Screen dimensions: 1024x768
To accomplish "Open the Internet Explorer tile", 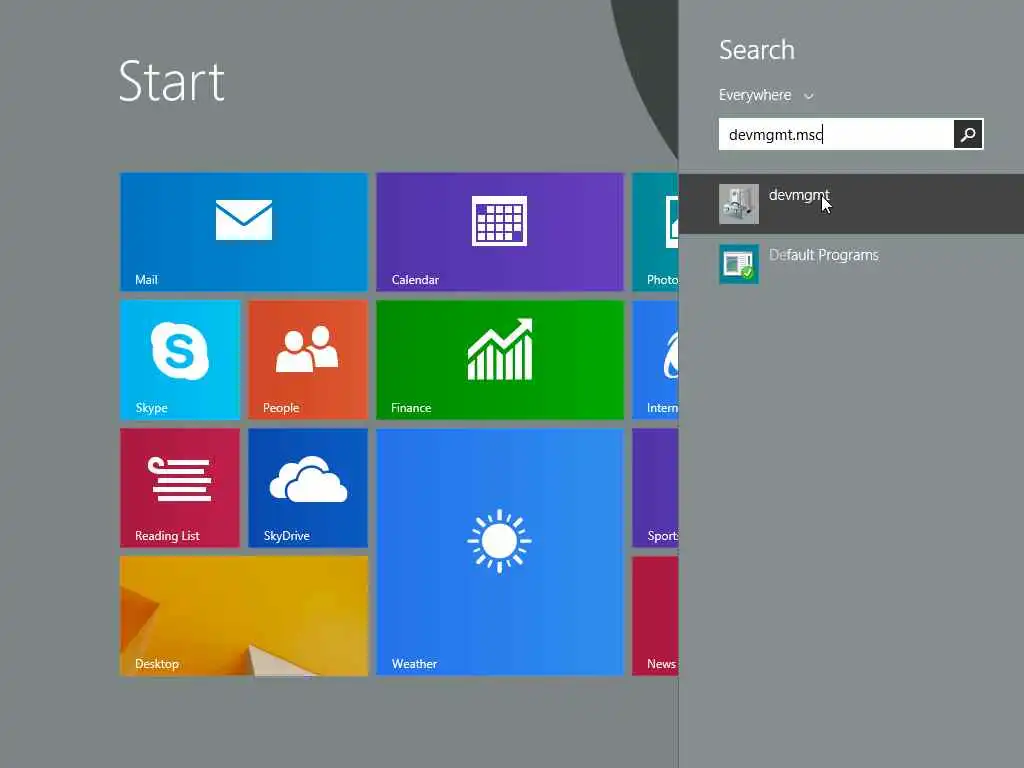I will click(655, 360).
